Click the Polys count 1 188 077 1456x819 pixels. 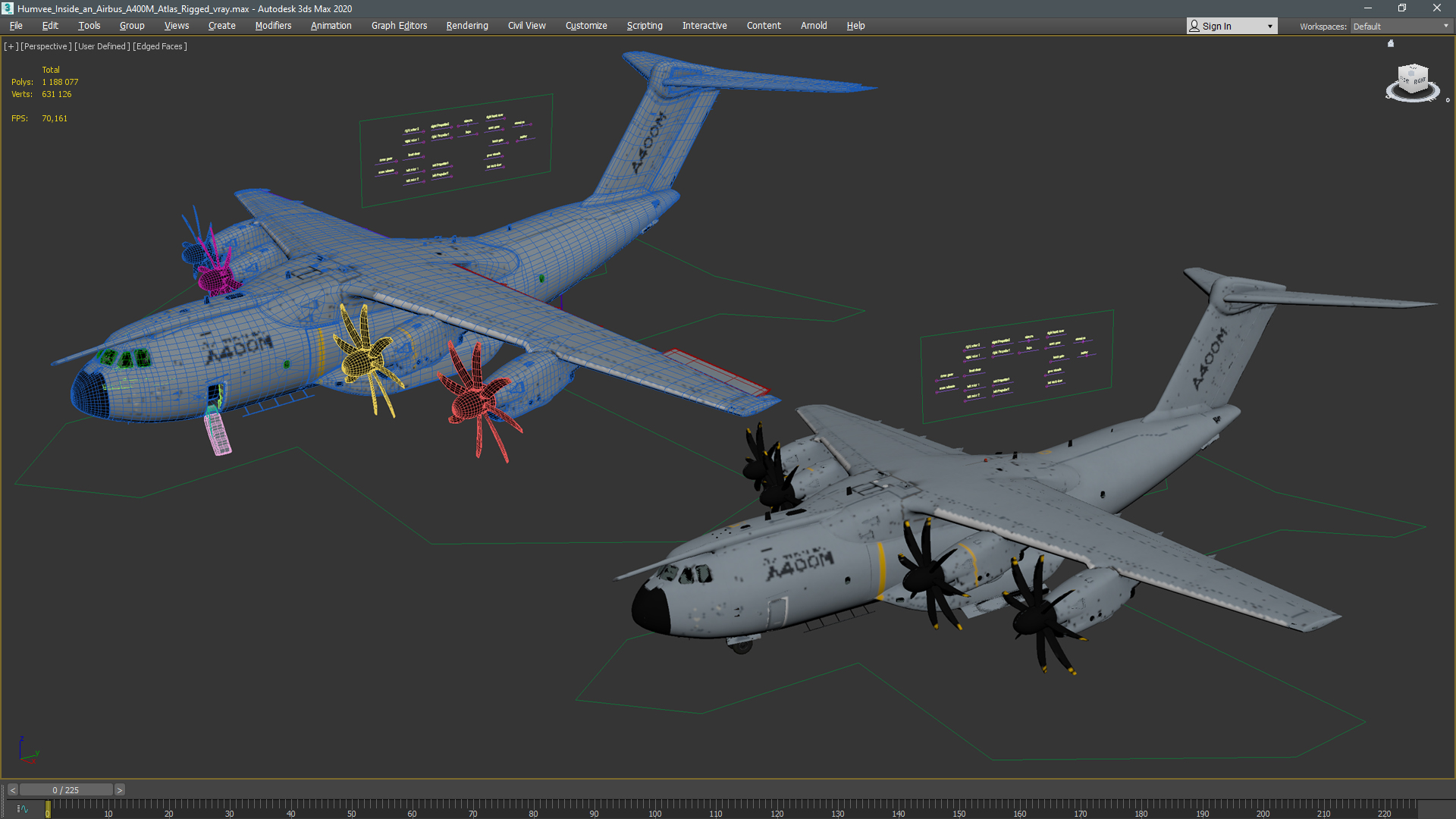60,82
